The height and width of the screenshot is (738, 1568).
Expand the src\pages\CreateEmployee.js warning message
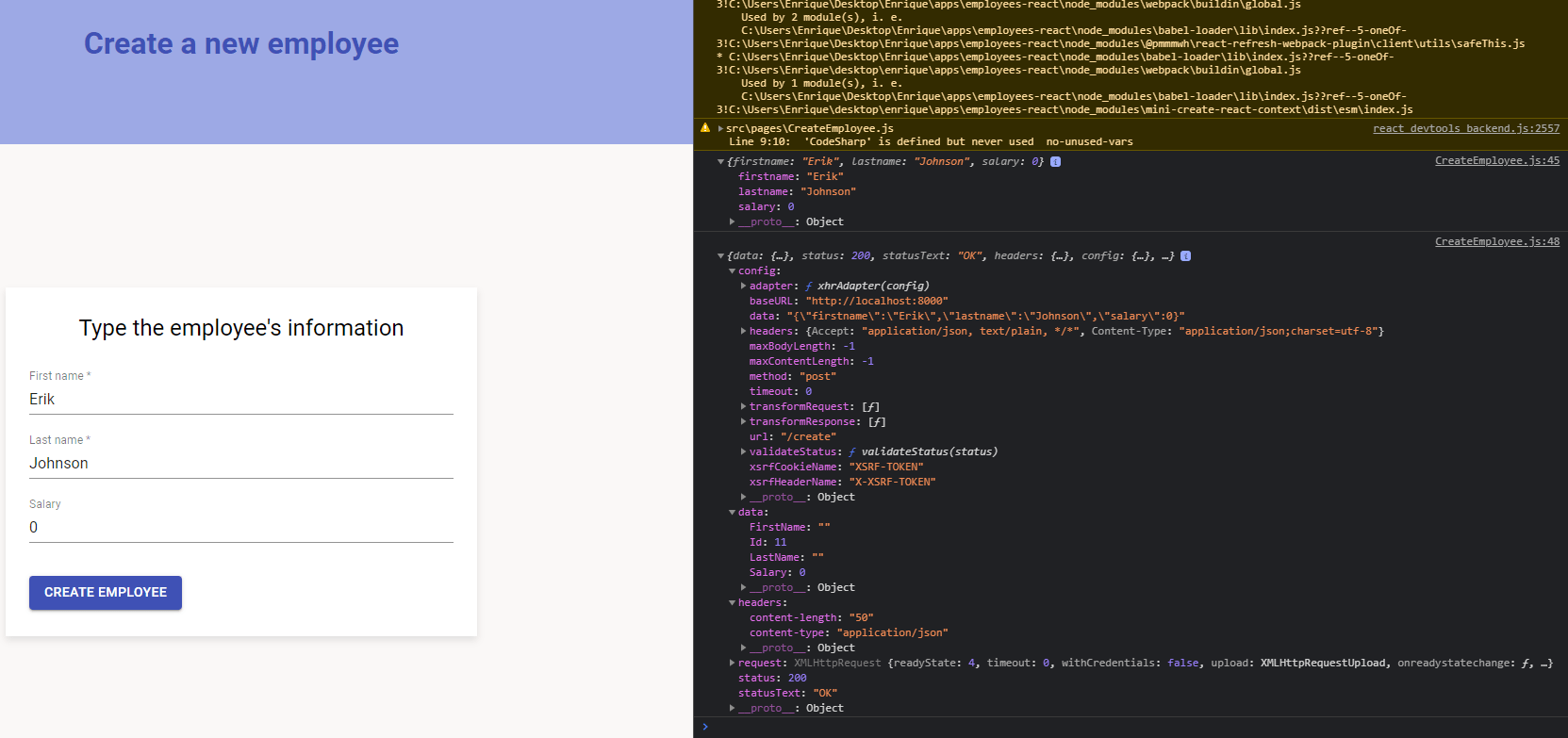coord(721,128)
